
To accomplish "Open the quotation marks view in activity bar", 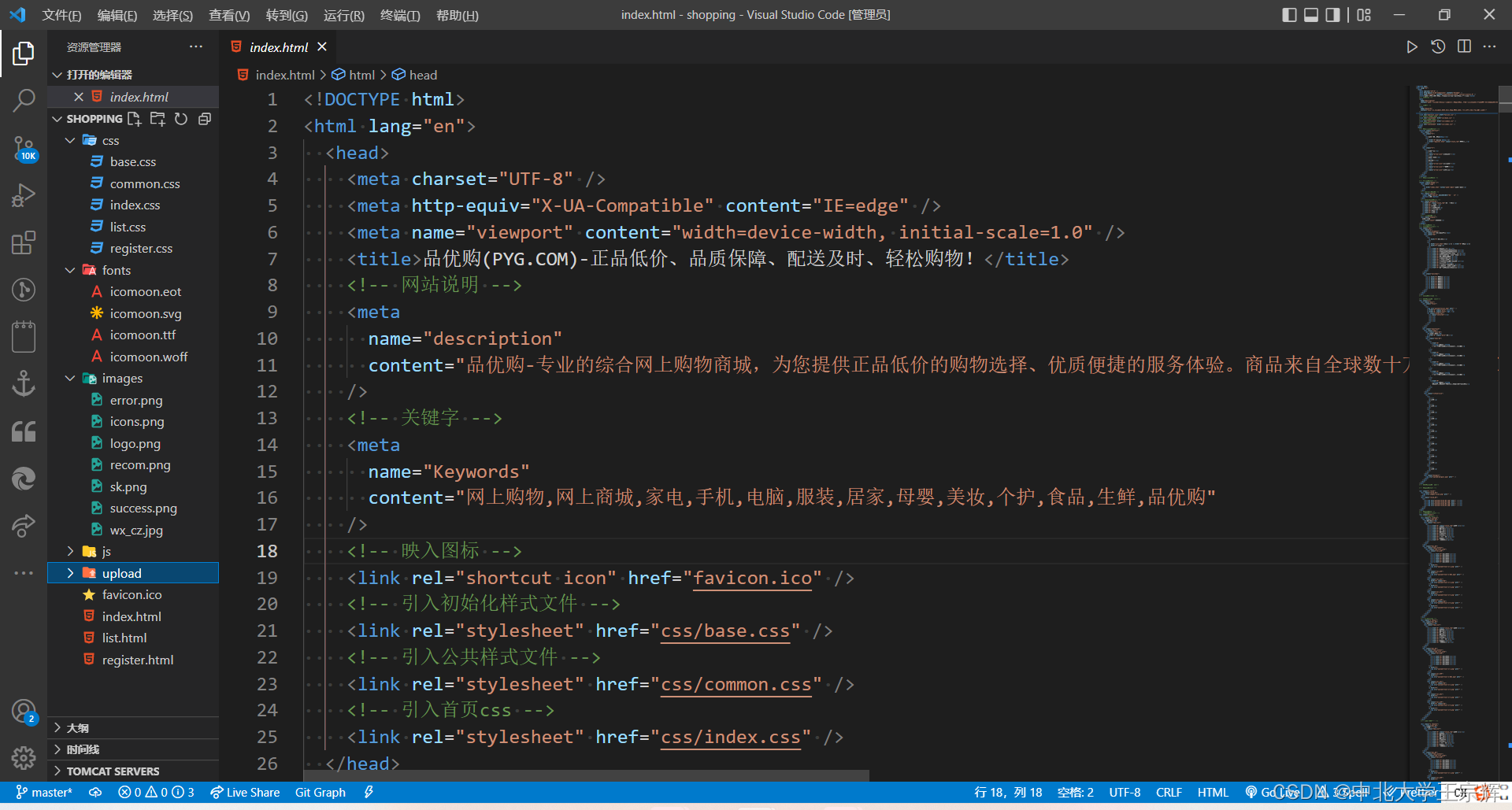I will (24, 431).
